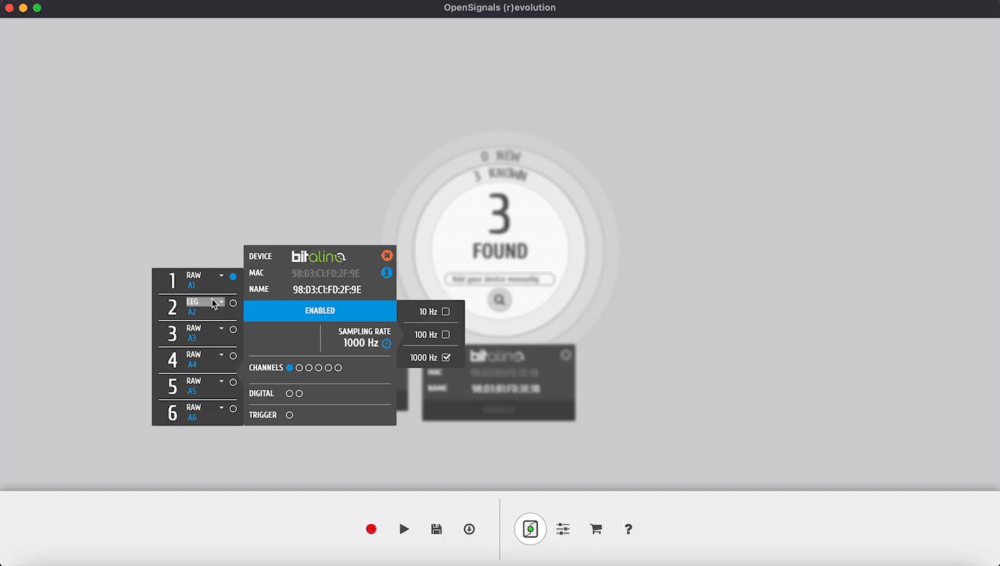Click the A4 channel label

pyautogui.click(x=191, y=365)
